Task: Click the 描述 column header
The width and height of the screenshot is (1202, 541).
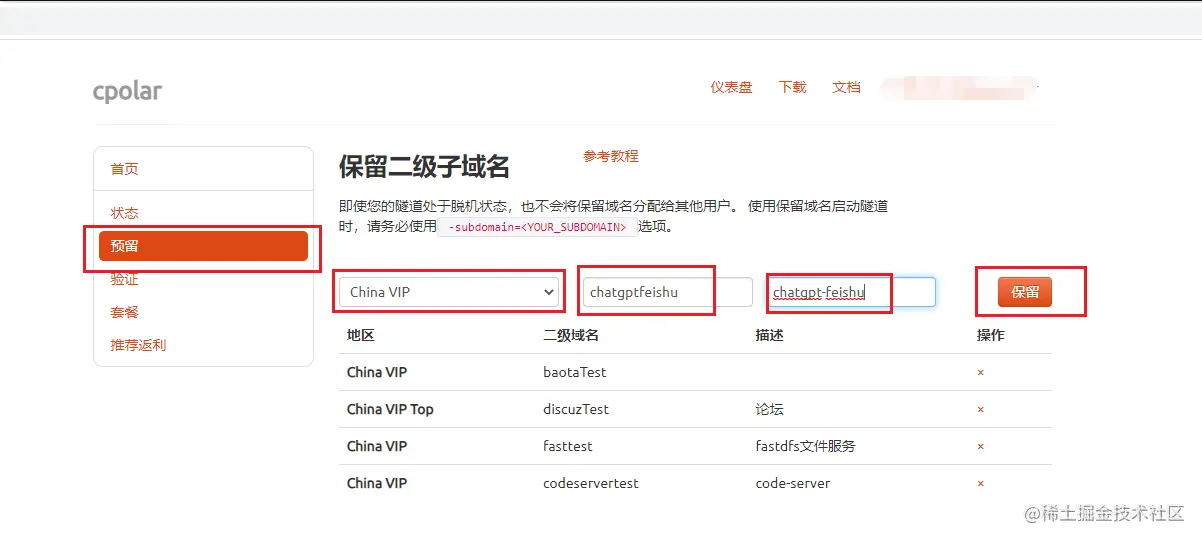Action: coord(770,335)
